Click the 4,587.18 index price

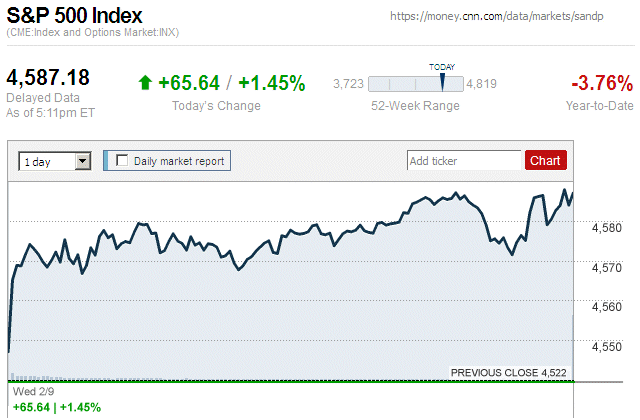coord(49,77)
